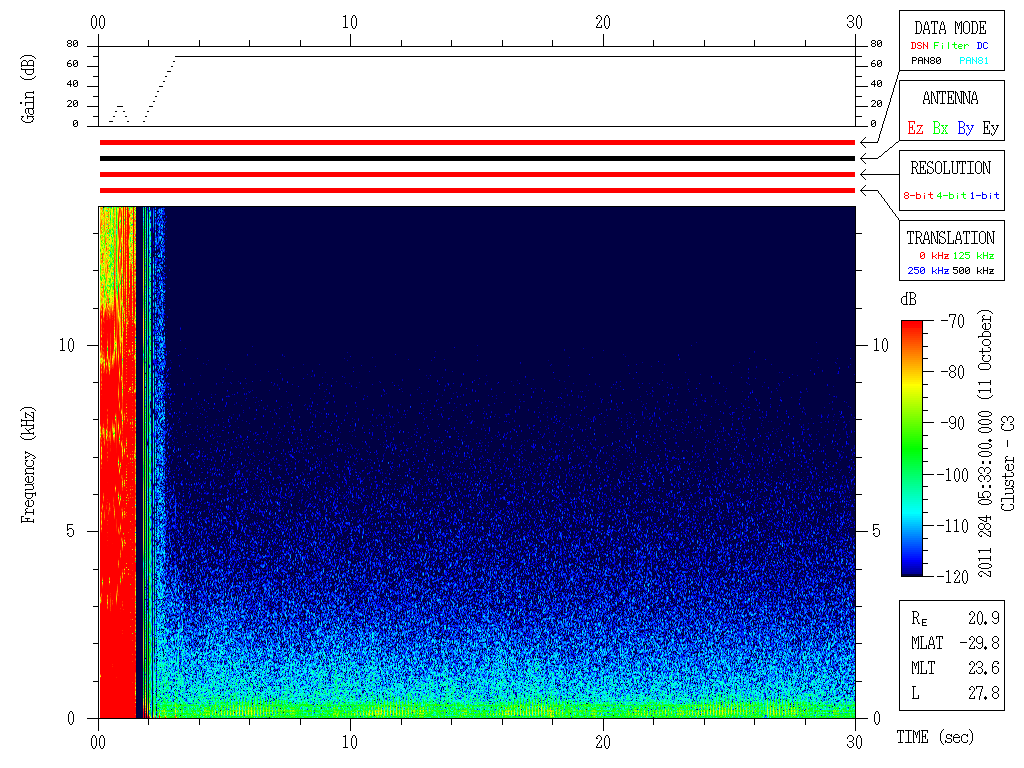
Task: Click the green 4-bit label
Action: [951, 195]
